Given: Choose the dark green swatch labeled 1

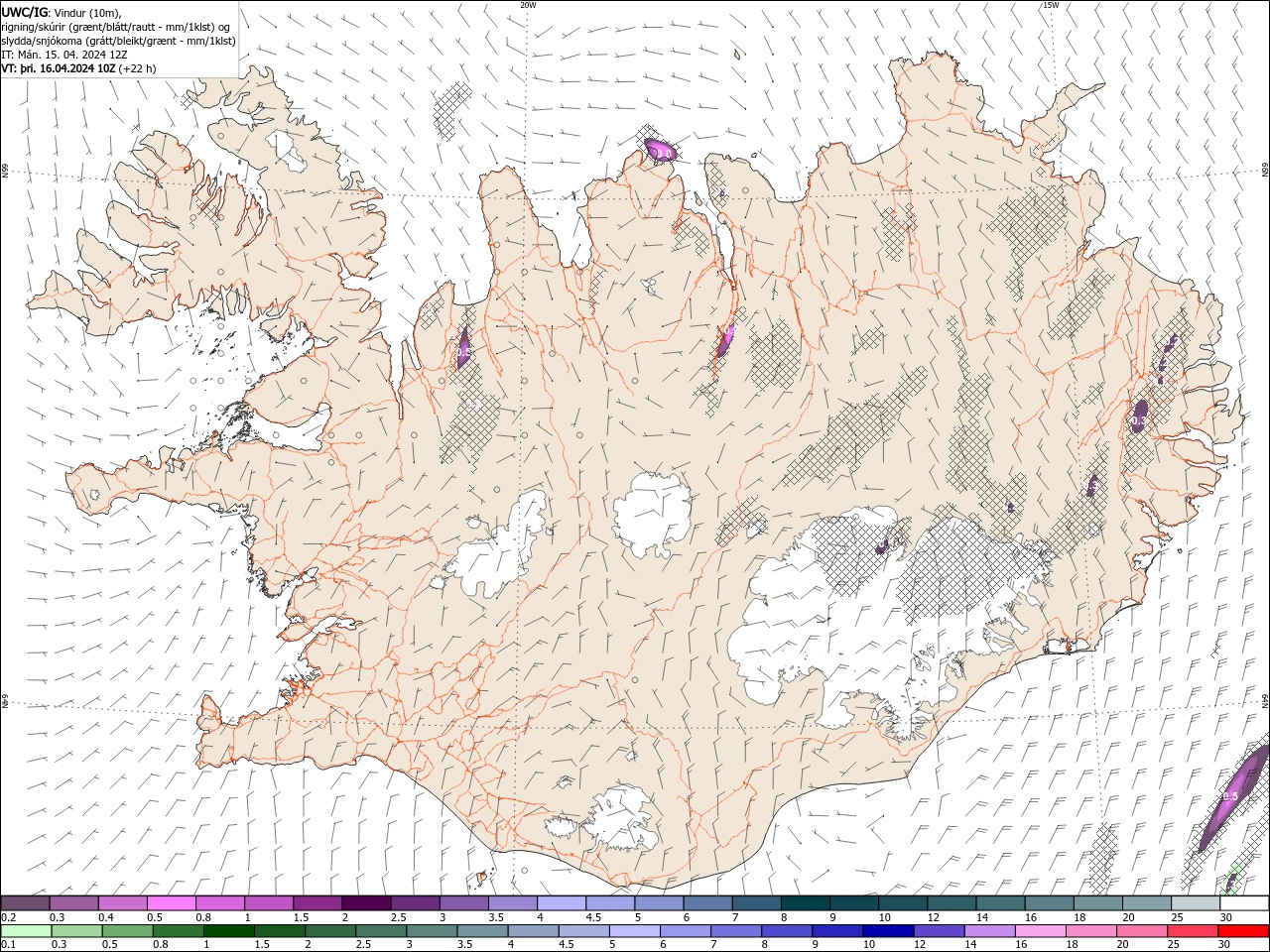Looking at the screenshot, I should coord(228,931).
